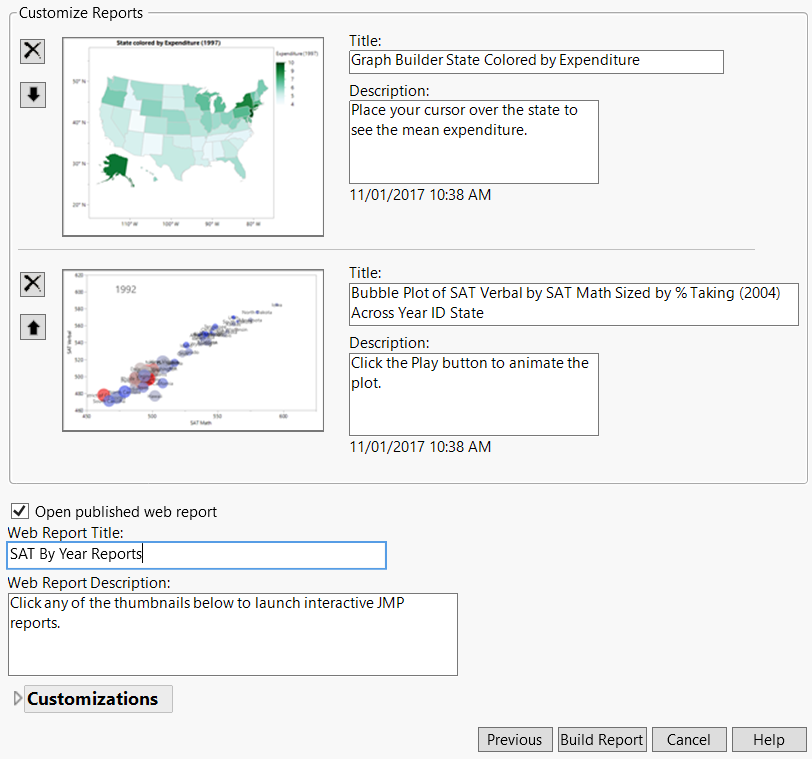Select the US map expenditure thumbnail
This screenshot has height=759, width=812.
(x=192, y=136)
